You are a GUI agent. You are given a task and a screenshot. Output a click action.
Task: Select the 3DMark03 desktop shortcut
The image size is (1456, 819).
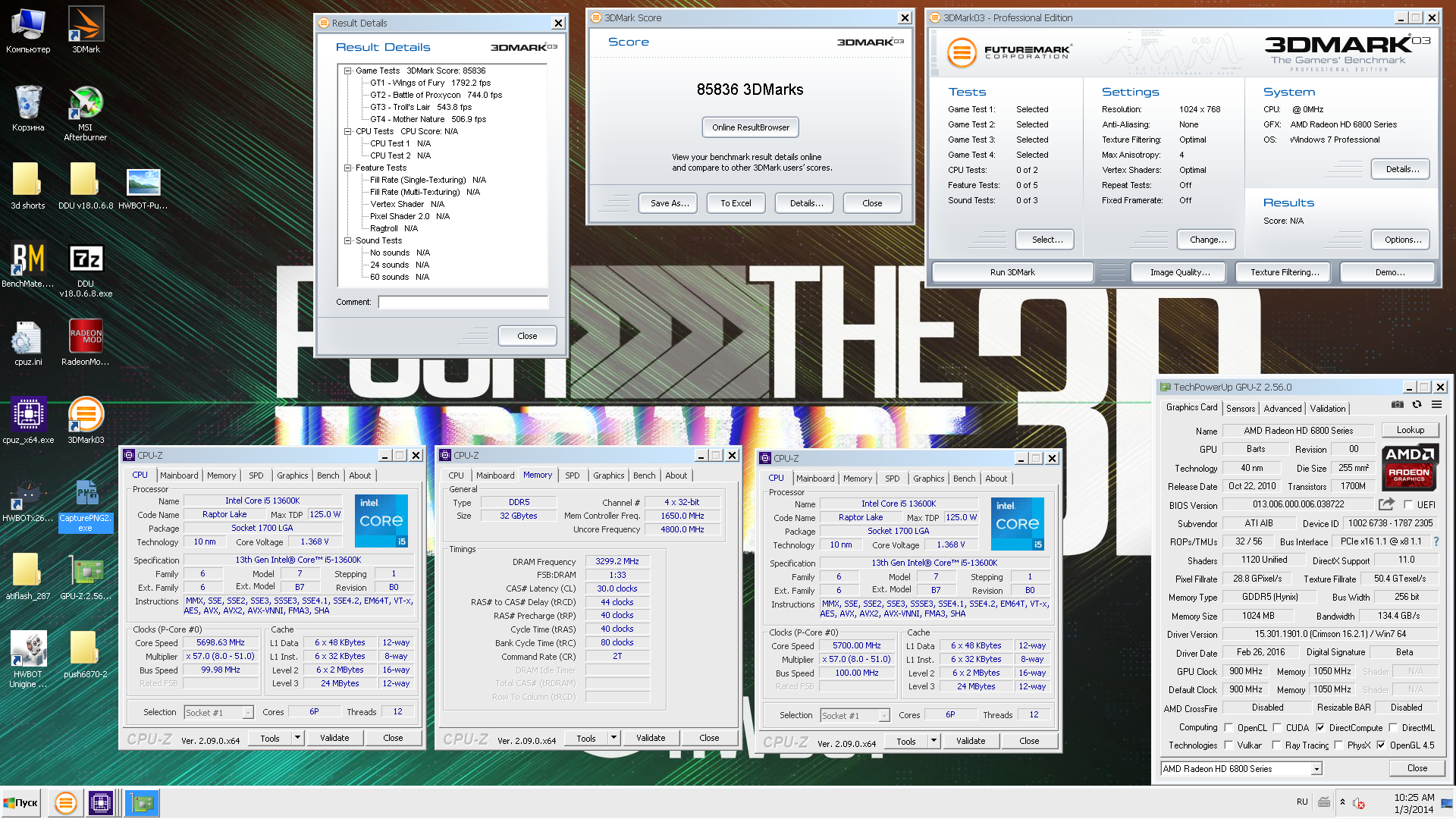tap(86, 421)
